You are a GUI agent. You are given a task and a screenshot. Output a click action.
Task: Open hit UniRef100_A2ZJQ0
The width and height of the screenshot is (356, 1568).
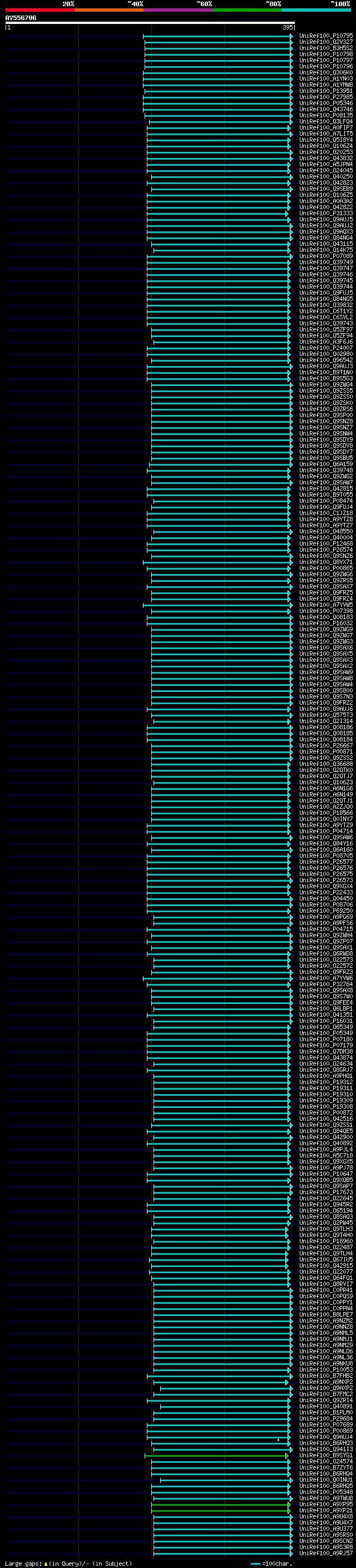pos(325,807)
